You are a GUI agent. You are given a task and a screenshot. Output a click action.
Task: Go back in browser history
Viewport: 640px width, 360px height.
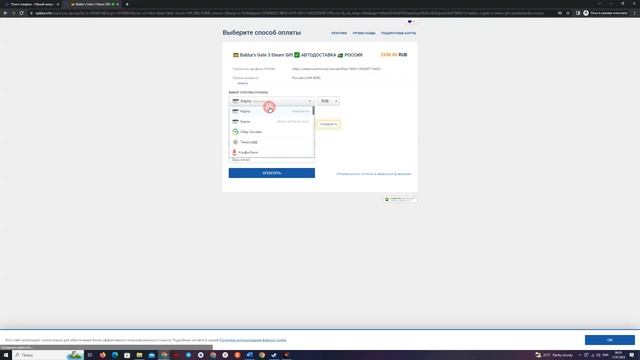5,13
